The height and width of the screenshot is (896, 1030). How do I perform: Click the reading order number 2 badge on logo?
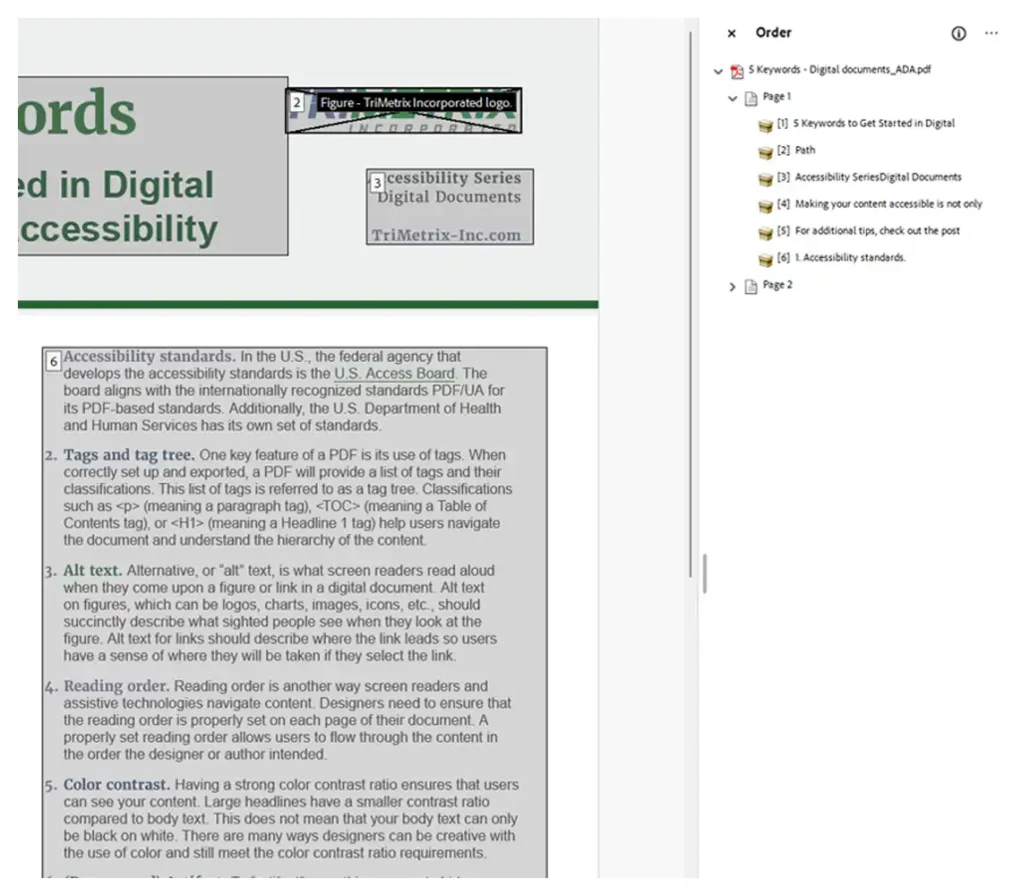pyautogui.click(x=297, y=102)
